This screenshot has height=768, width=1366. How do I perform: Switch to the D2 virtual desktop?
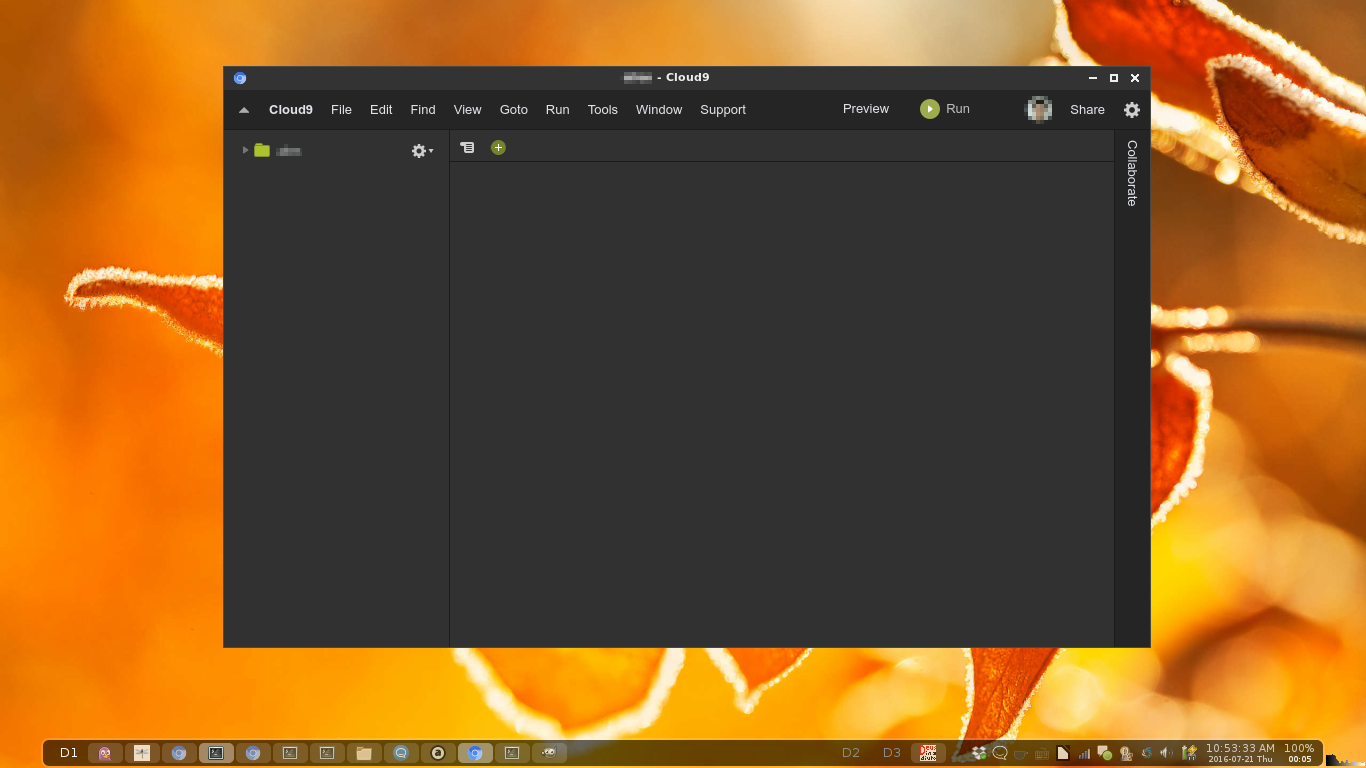click(850, 753)
